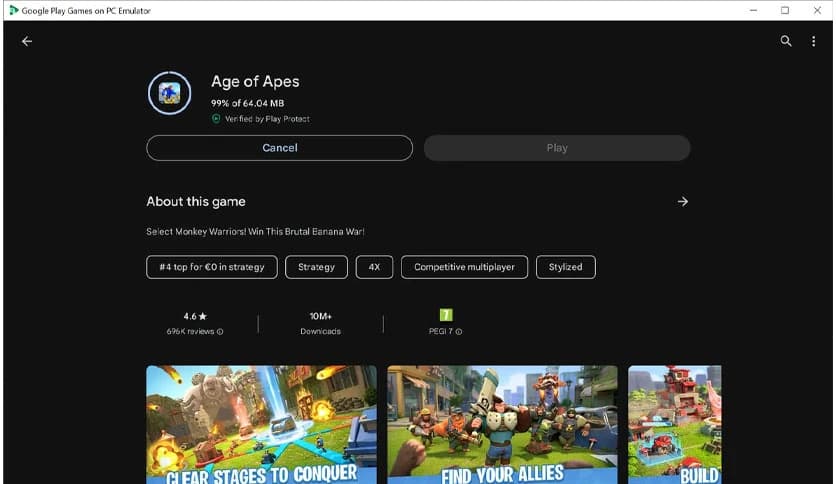This screenshot has height=484, width=836.
Task: Click the 696K reviews text
Action: (x=190, y=332)
